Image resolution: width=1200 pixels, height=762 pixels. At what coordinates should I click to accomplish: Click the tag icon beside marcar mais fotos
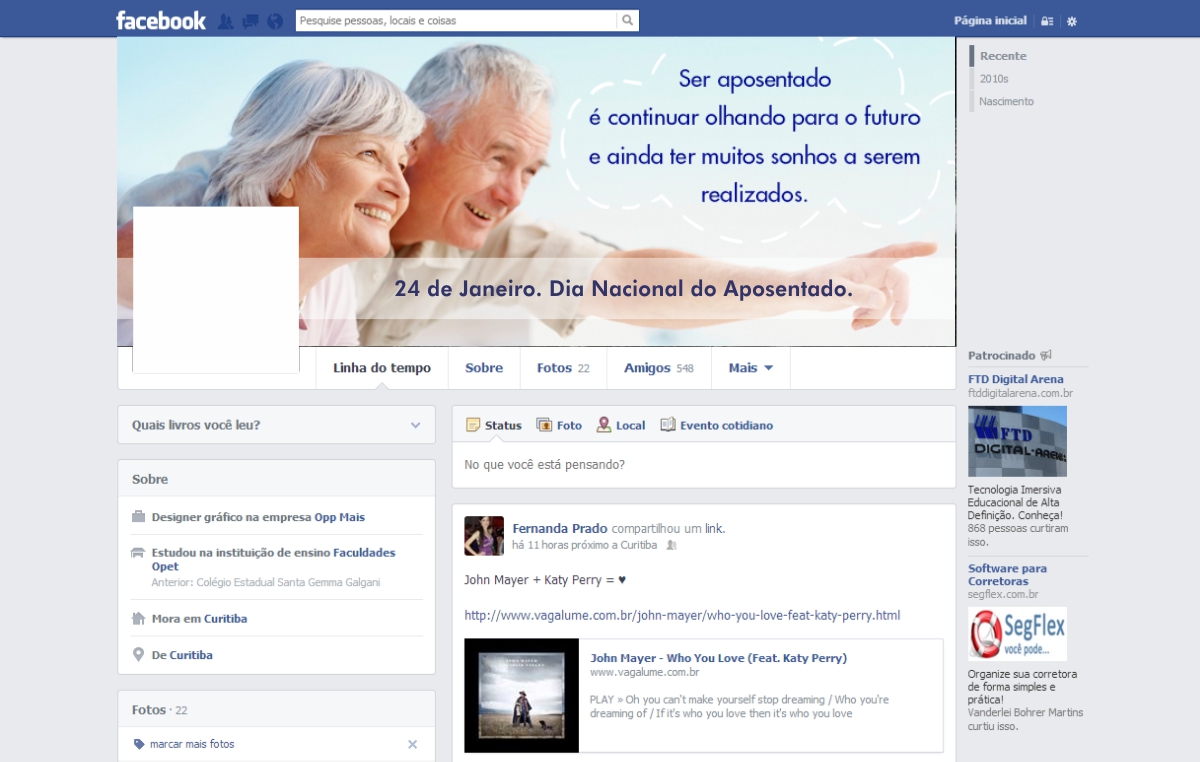[139, 744]
